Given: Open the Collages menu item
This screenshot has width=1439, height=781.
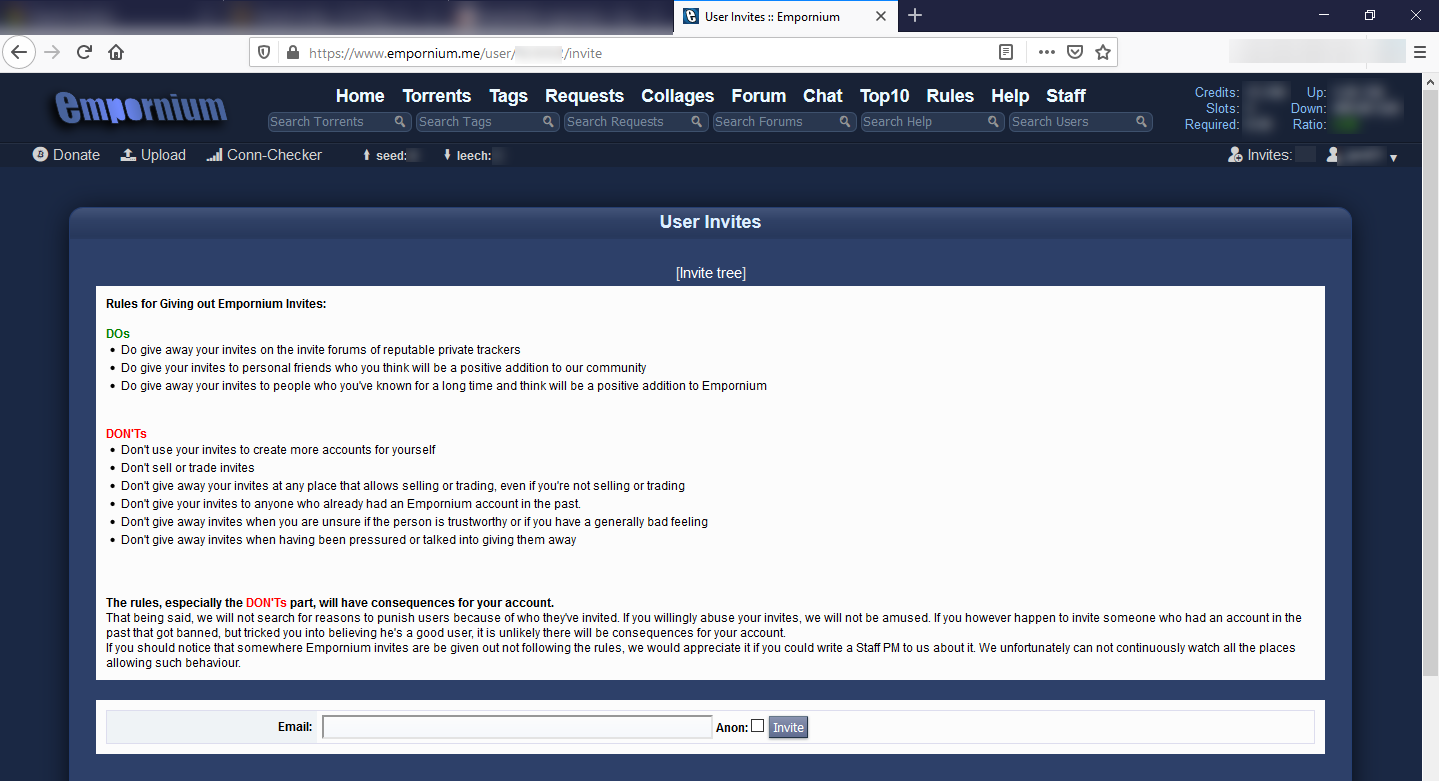Looking at the screenshot, I should 677,96.
